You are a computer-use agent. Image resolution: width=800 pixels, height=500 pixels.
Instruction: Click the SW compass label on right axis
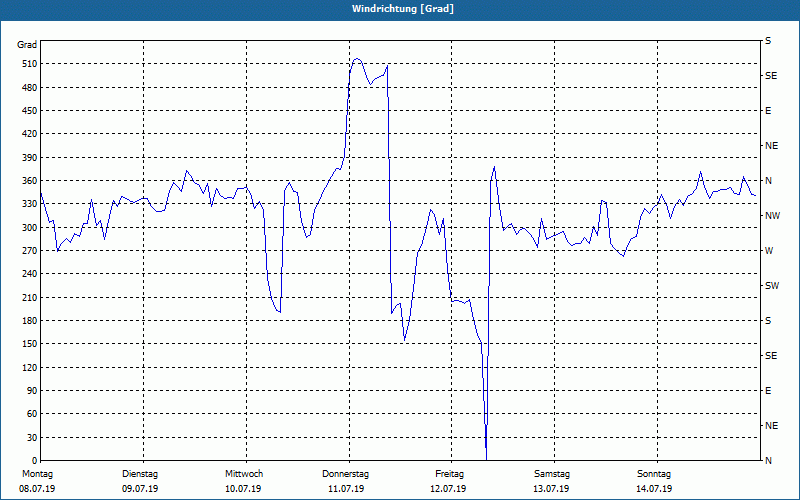tap(772, 286)
